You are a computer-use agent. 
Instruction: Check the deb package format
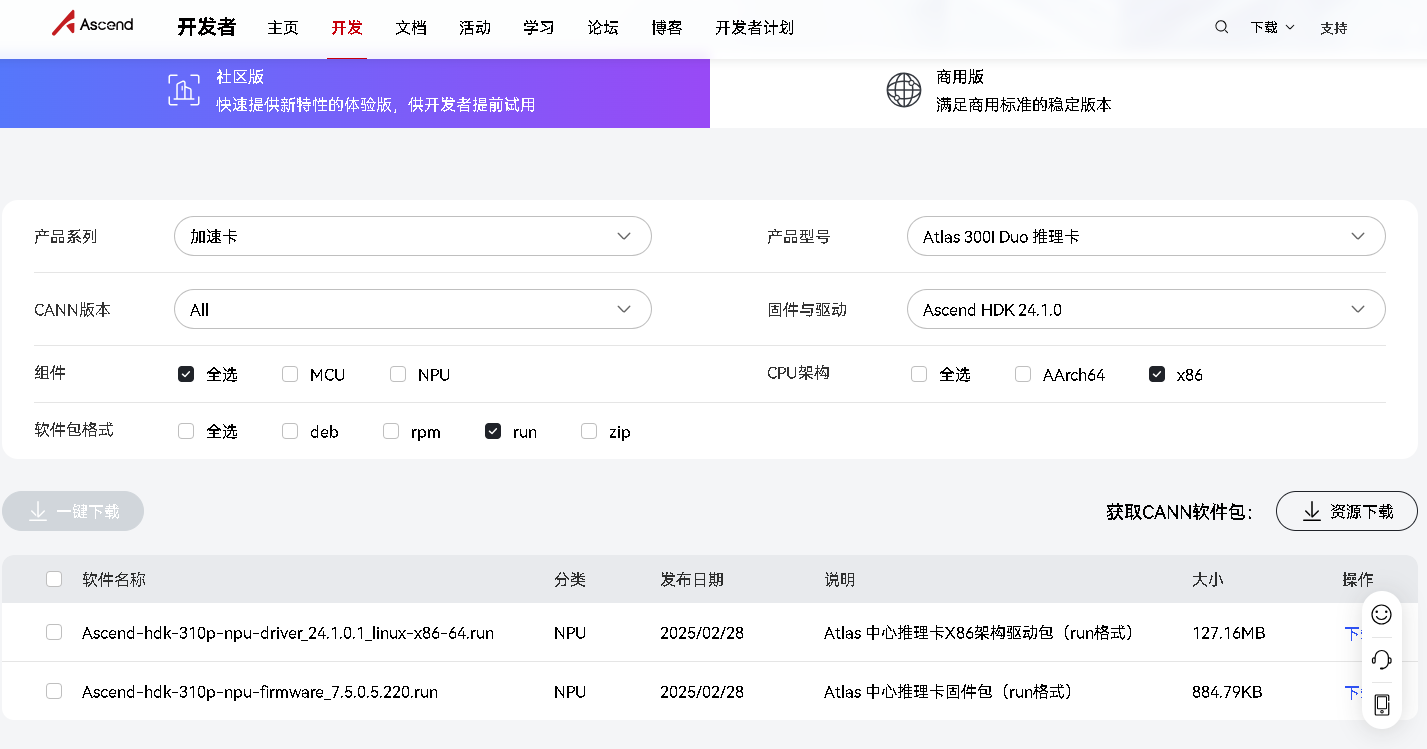point(290,431)
